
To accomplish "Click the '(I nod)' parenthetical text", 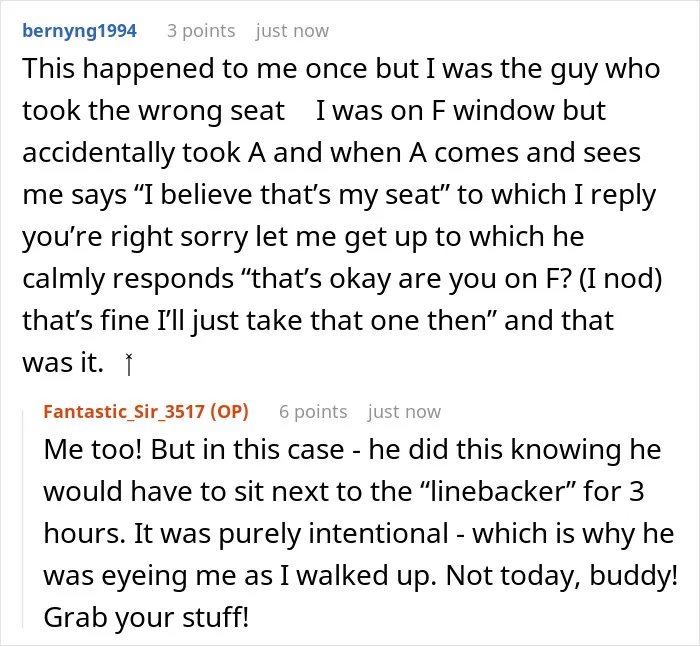I will 621,279.
